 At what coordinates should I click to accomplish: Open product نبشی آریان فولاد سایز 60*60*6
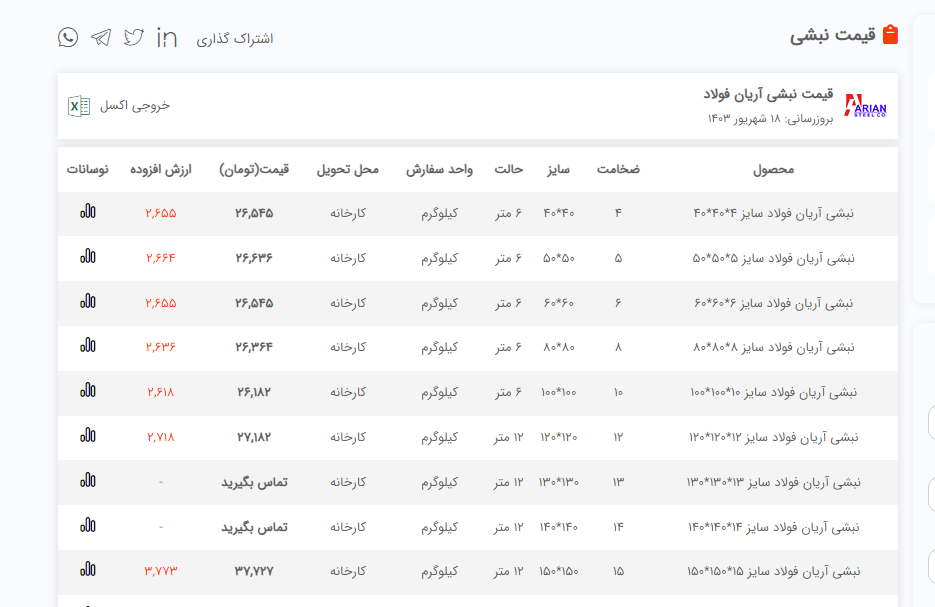click(773, 302)
